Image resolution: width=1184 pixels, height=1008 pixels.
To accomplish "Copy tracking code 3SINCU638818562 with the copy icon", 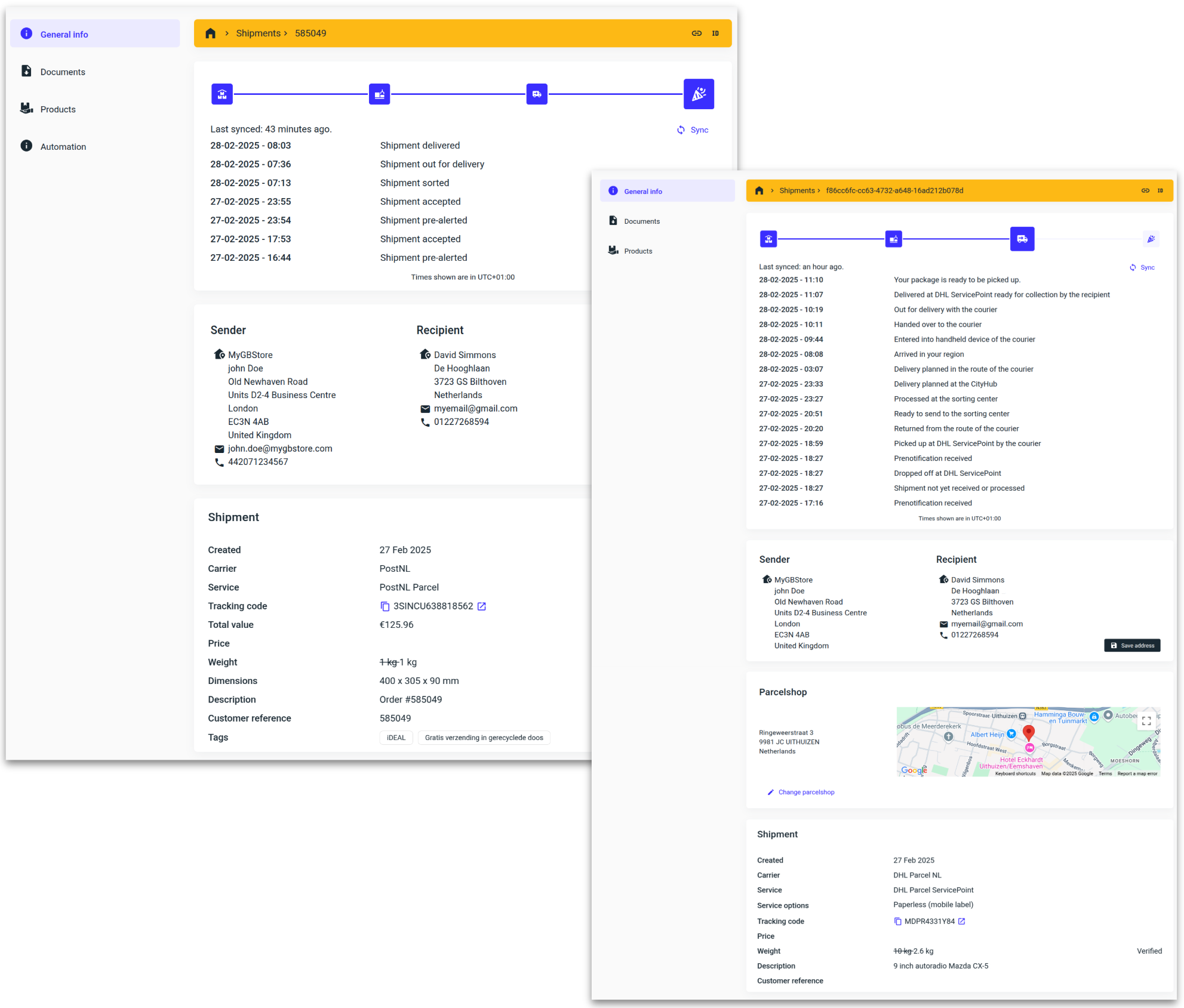I will tap(385, 606).
